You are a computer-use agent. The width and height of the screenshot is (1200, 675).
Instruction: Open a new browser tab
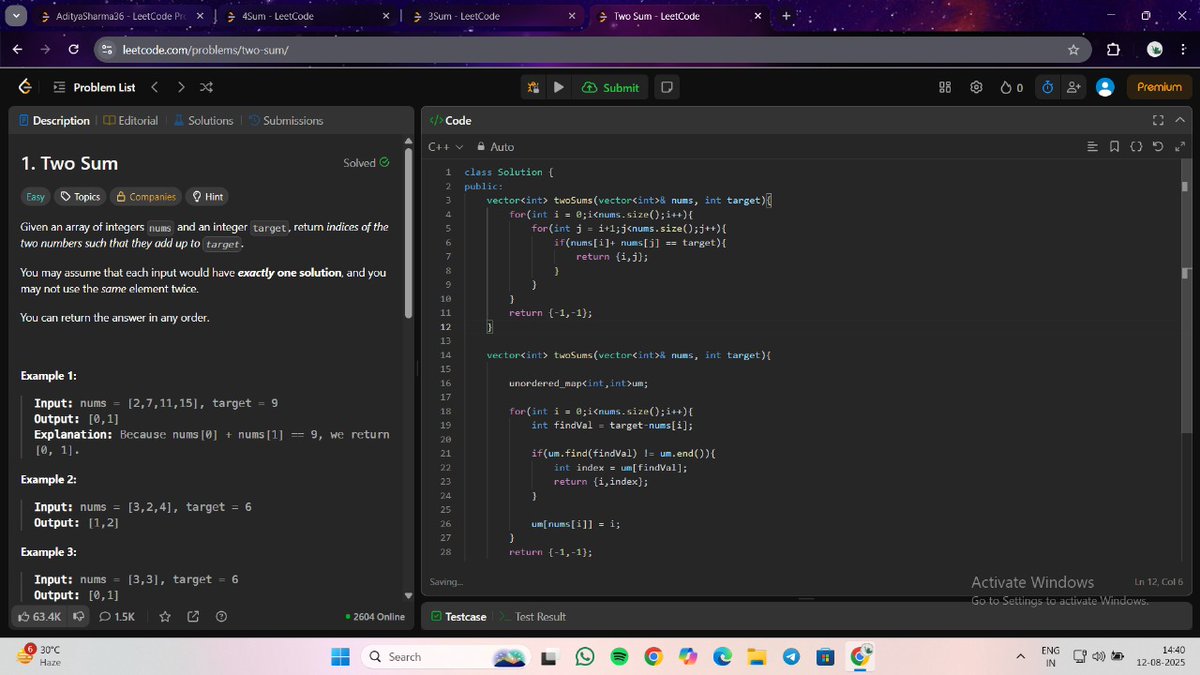785,16
